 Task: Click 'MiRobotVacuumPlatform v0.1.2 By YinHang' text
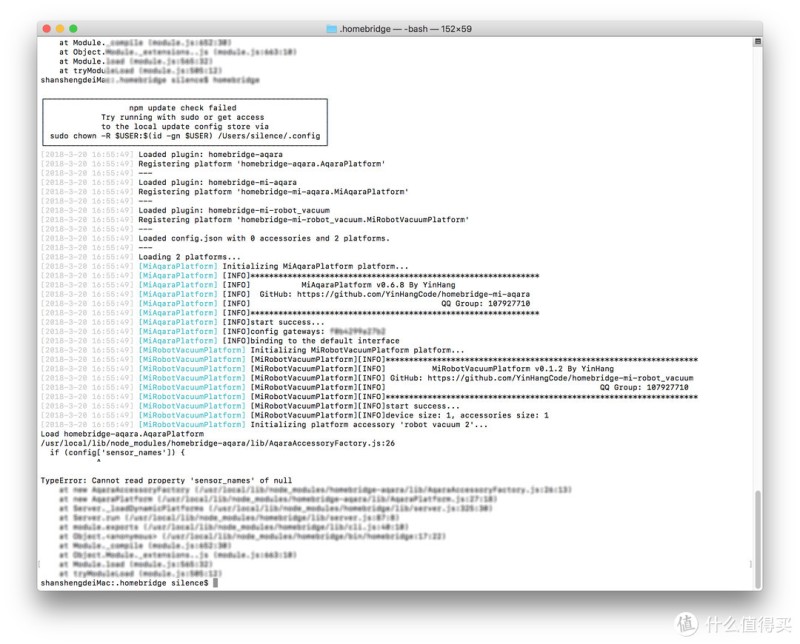pos(523,369)
